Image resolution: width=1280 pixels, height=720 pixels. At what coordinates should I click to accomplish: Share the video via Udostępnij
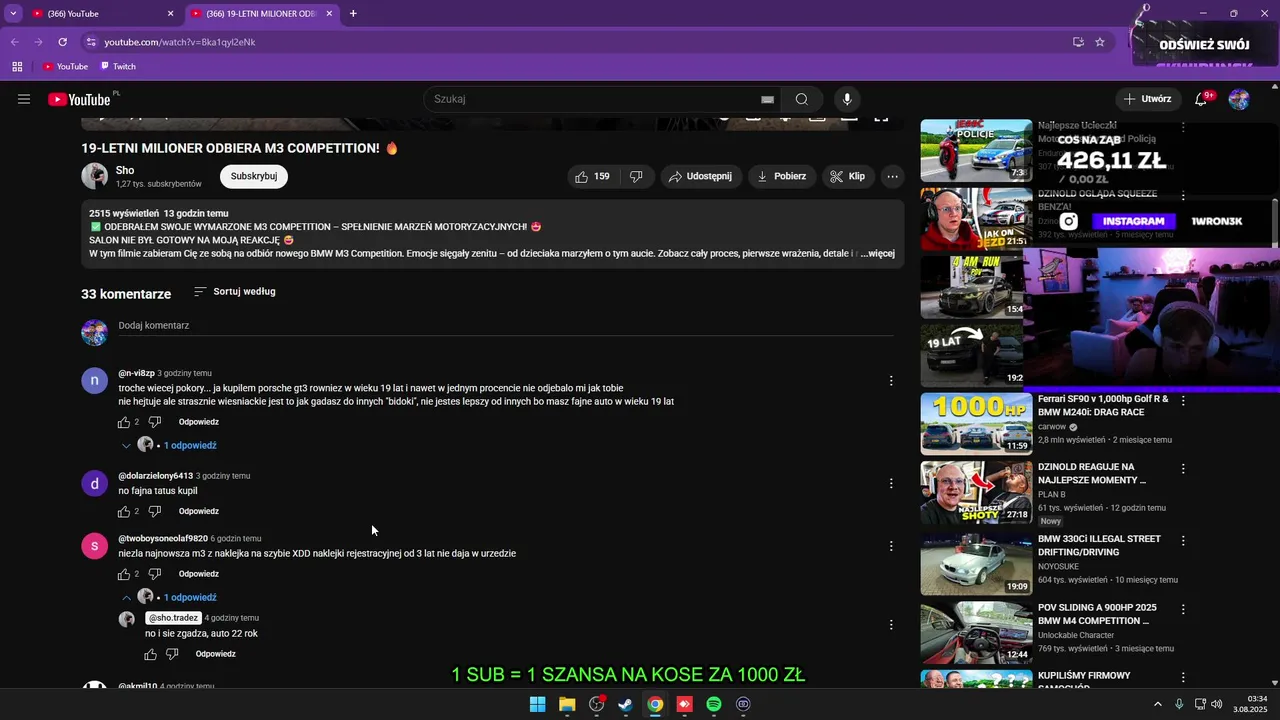(x=700, y=176)
